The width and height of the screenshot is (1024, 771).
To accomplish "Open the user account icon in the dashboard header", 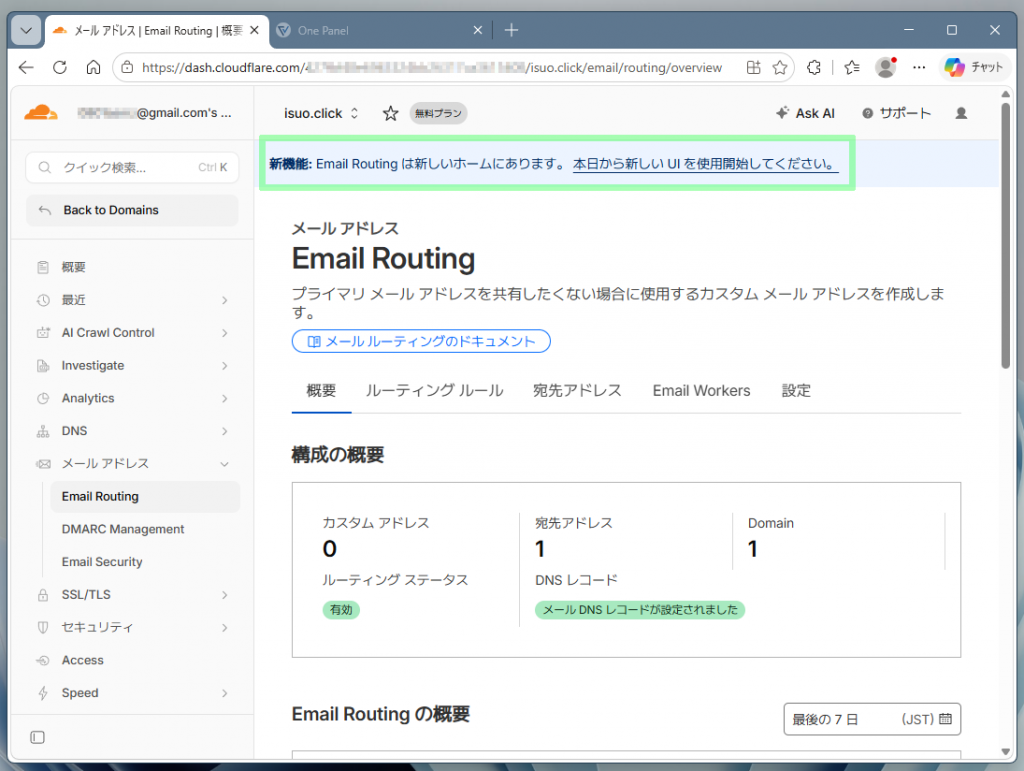I will point(961,114).
